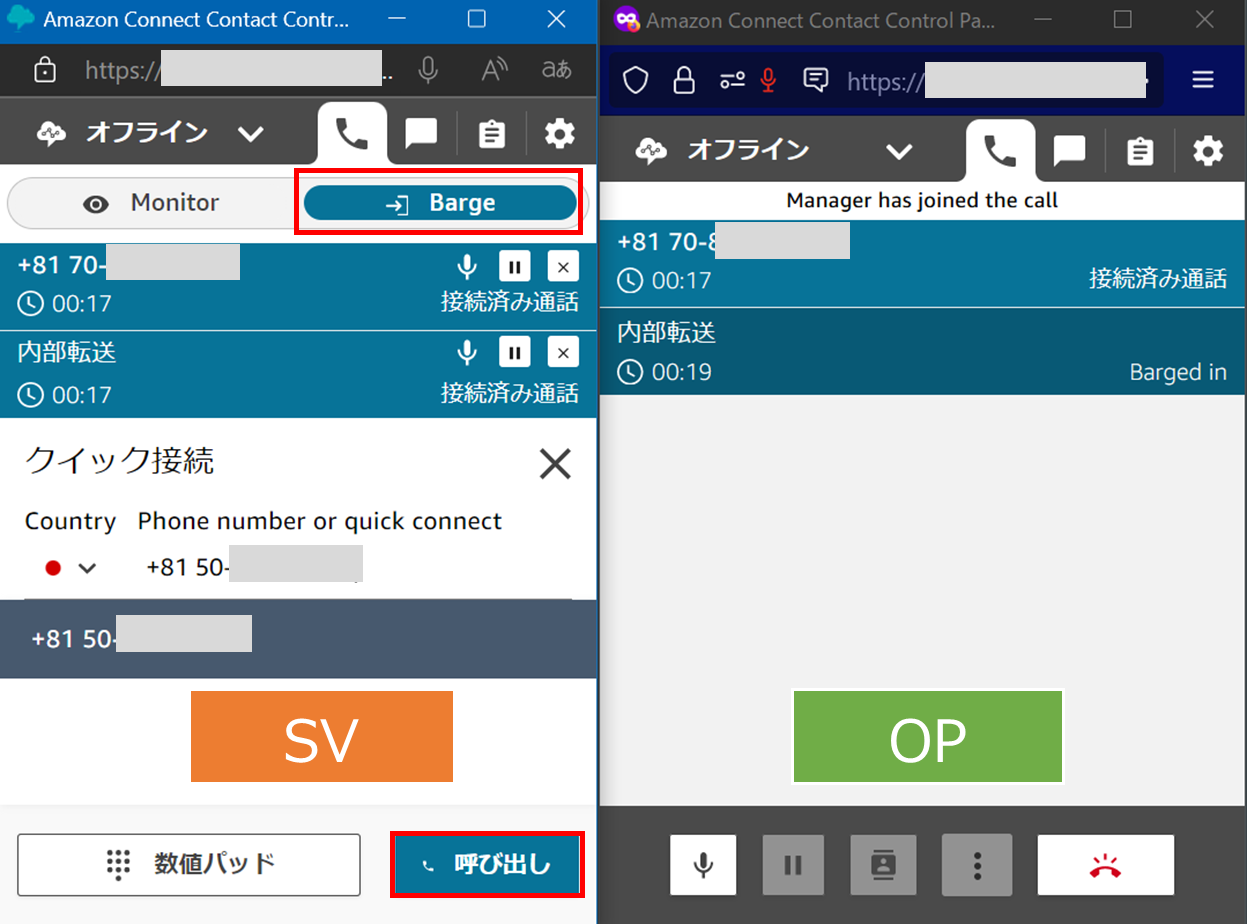Click the OP address bar URL
Viewport: 1247px width, 924px height.
(997, 80)
